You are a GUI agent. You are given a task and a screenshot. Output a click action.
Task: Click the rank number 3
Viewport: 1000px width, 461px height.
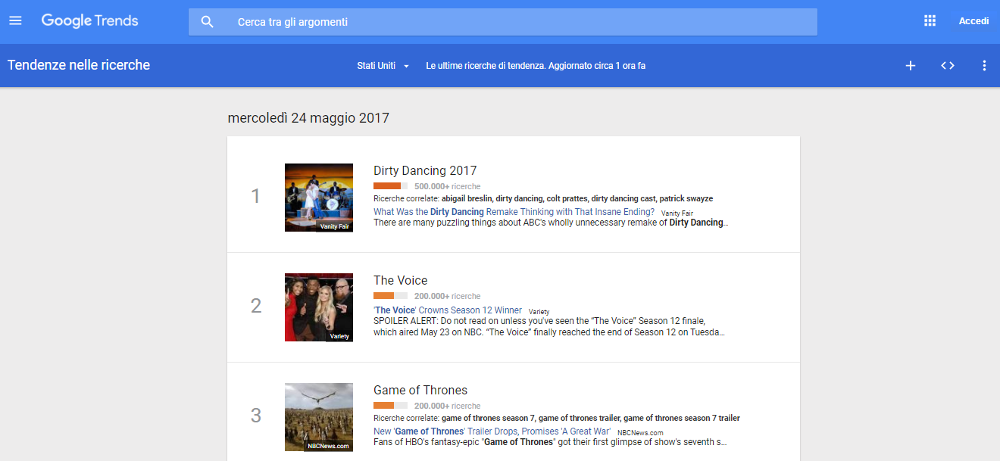(256, 416)
